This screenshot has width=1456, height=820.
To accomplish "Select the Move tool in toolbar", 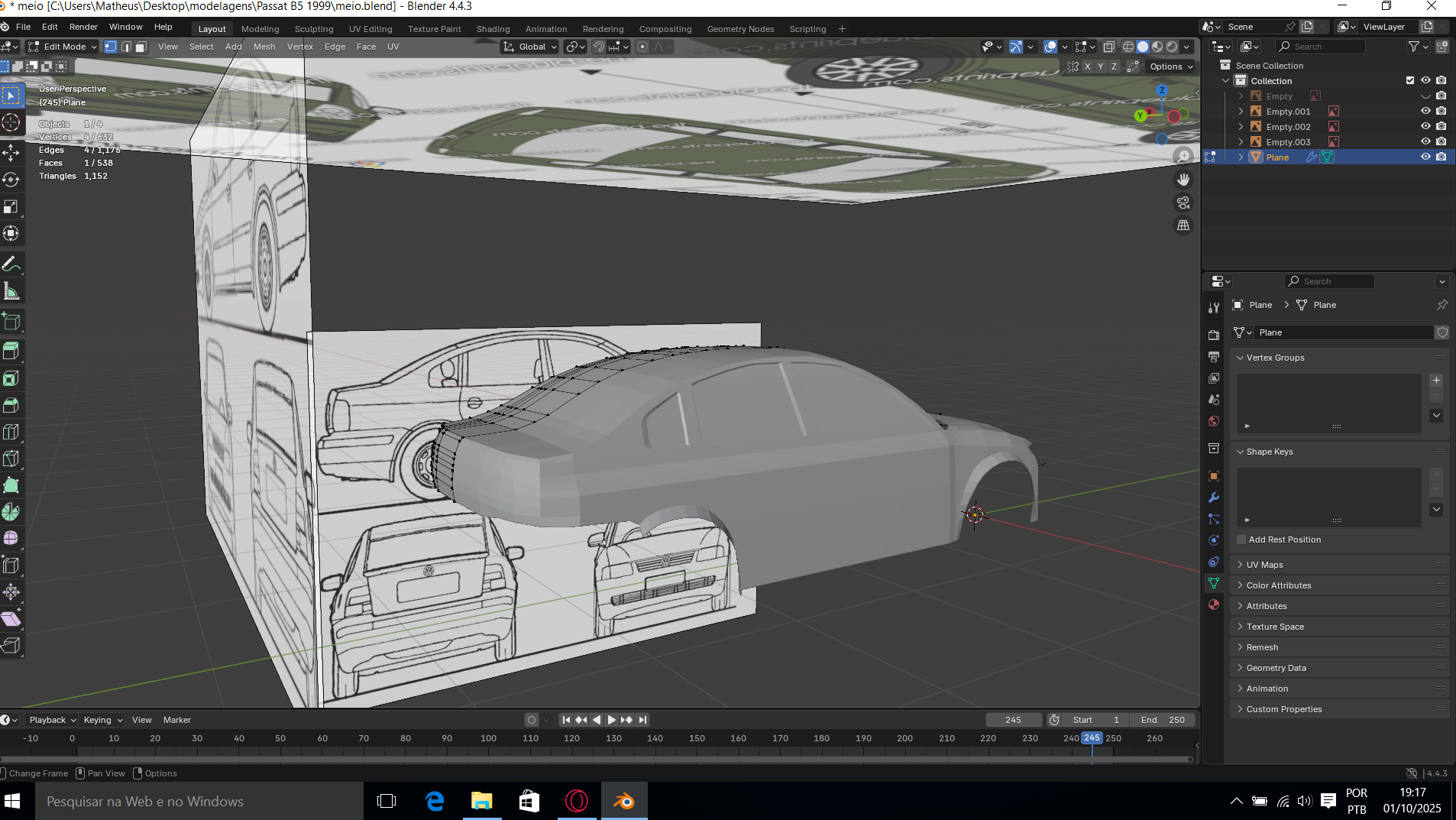I will point(11,153).
